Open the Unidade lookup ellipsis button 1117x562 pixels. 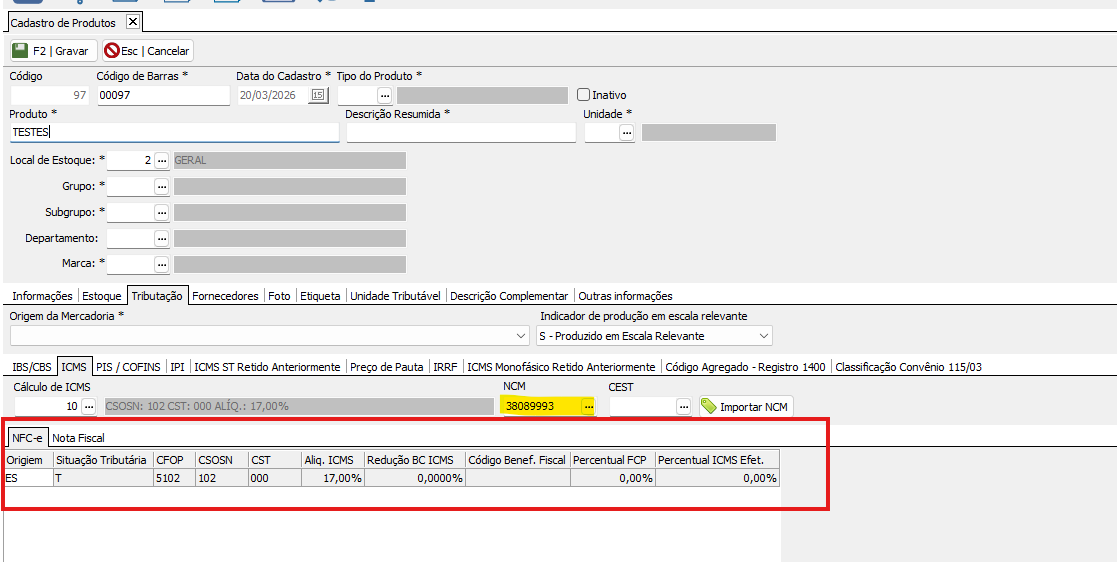[627, 132]
